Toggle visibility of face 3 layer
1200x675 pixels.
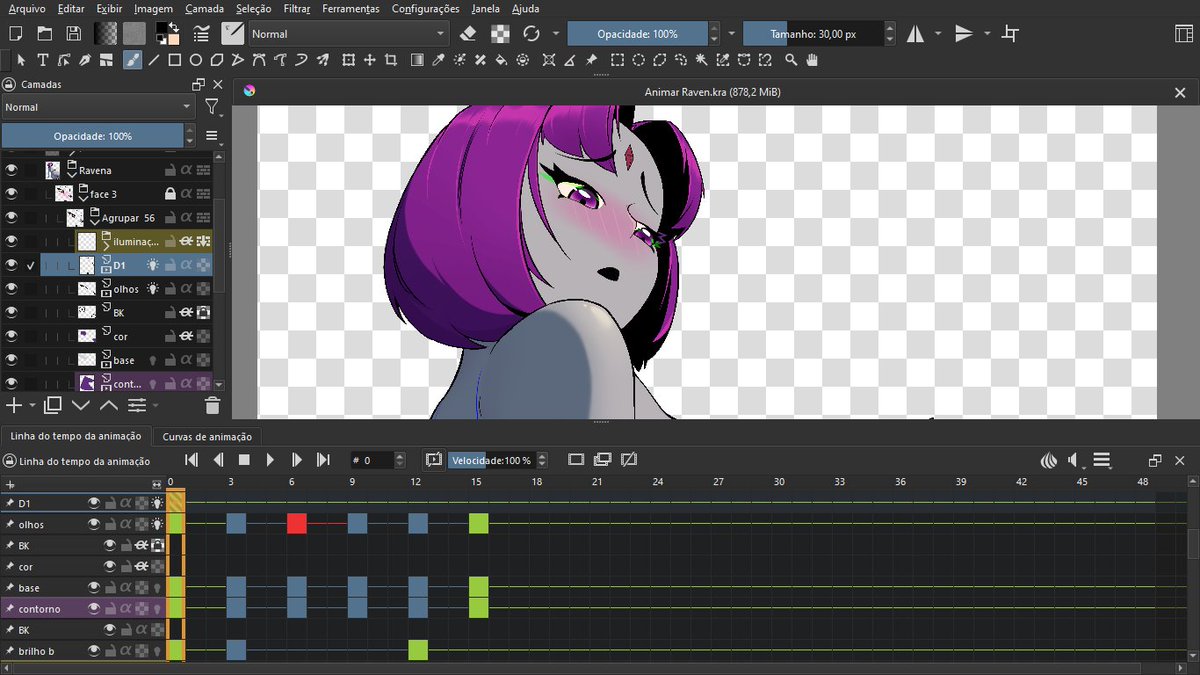tap(12, 193)
